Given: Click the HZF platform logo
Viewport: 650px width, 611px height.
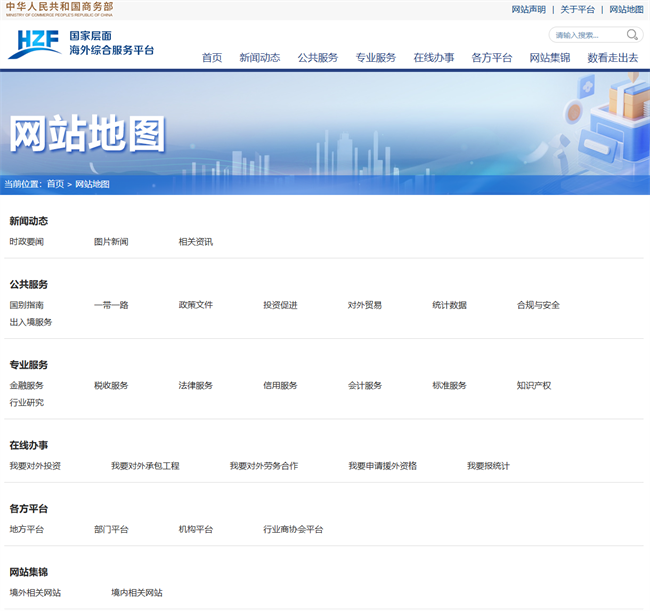Looking at the screenshot, I should [x=82, y=43].
